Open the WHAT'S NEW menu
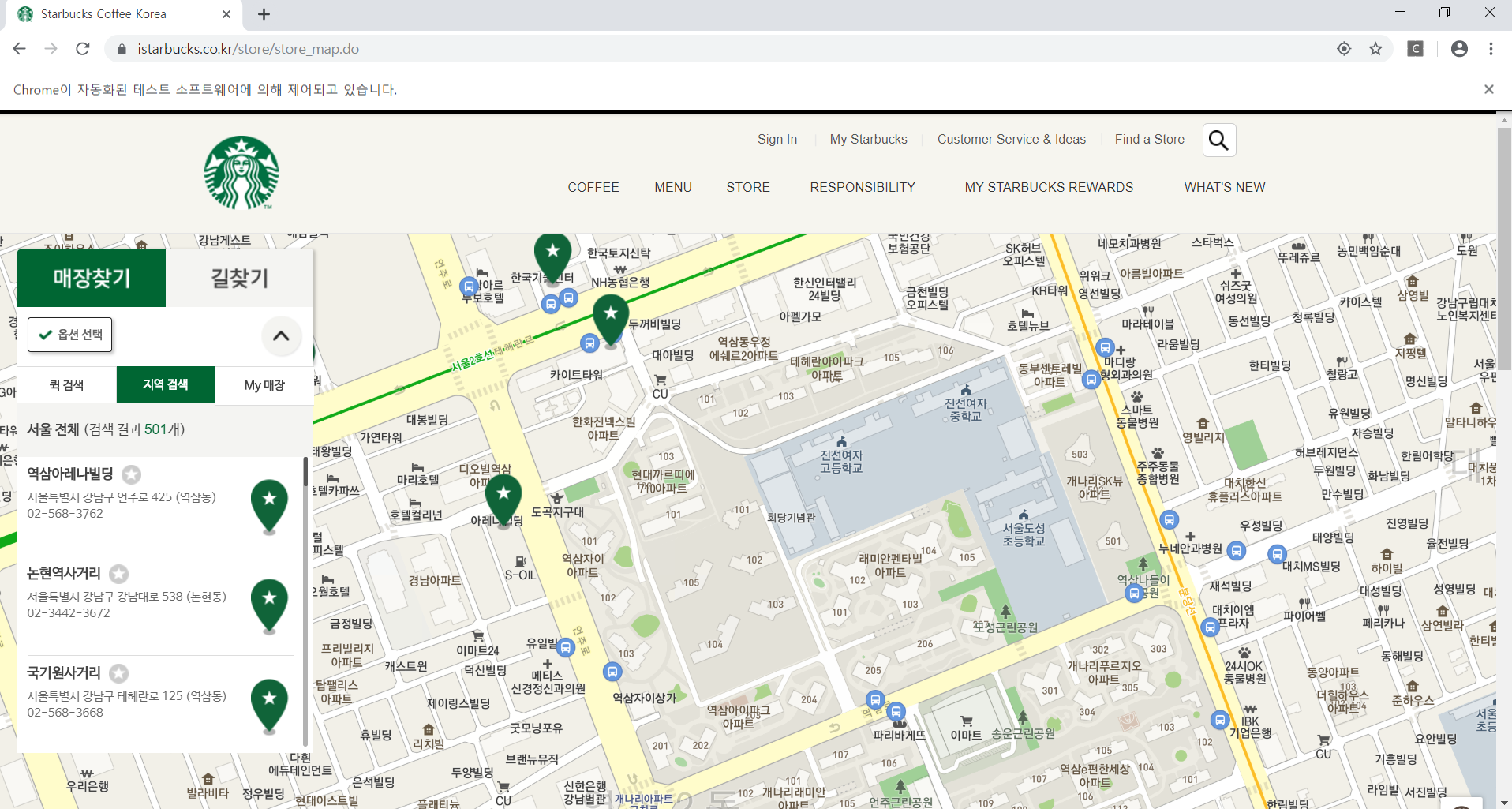Viewport: 1512px width, 809px height. pos(1225,187)
